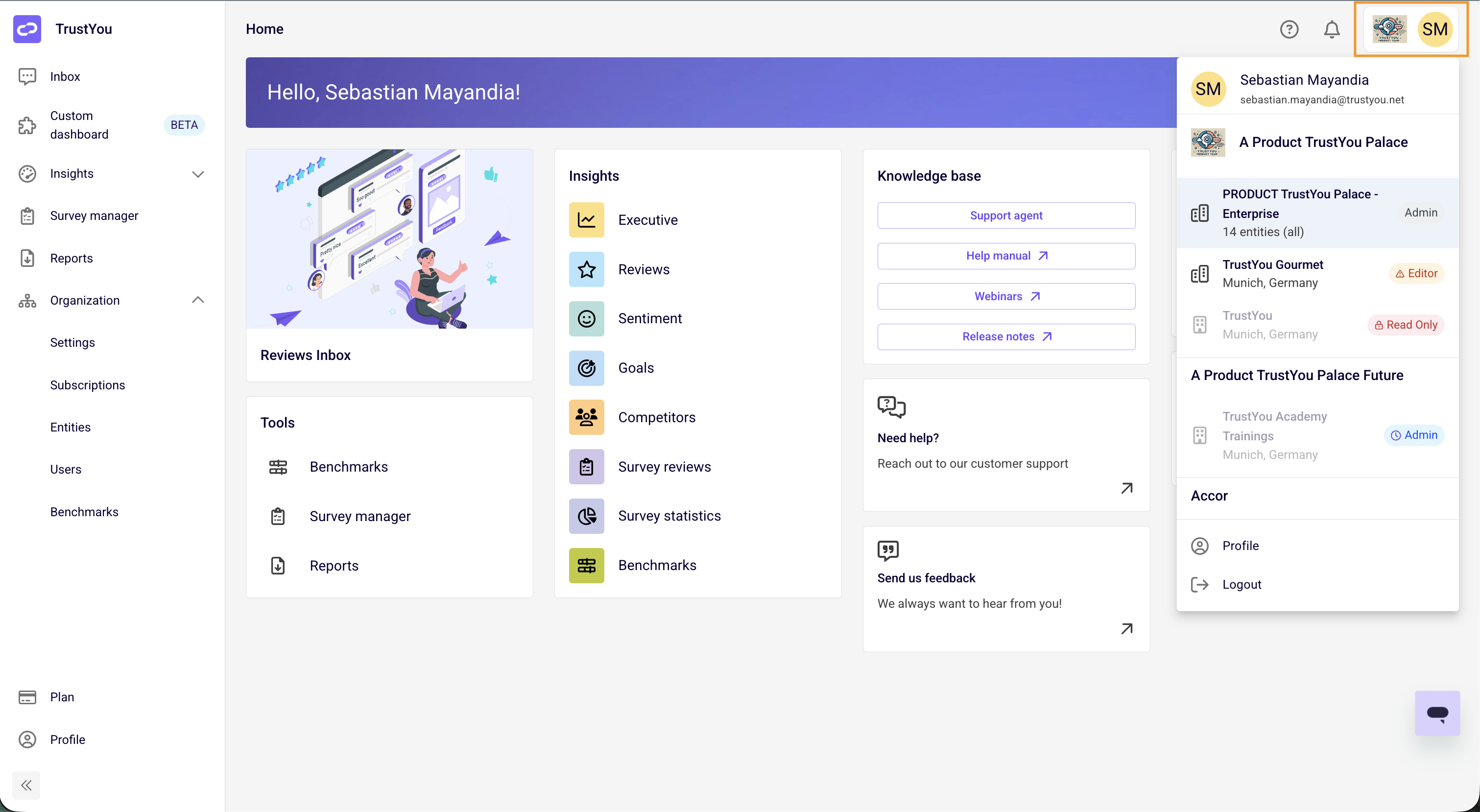Collapse the Organization sidebar chevron
Image resolution: width=1480 pixels, height=812 pixels.
(x=198, y=300)
